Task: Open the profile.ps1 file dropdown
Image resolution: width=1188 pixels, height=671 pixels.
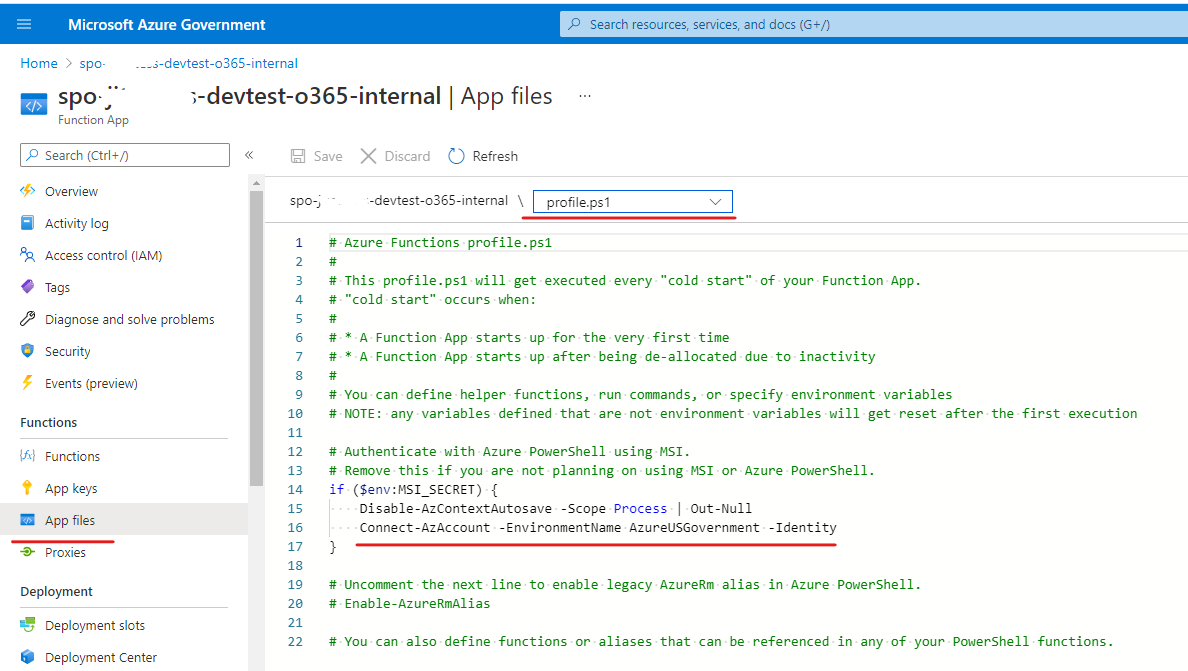Action: coord(633,202)
